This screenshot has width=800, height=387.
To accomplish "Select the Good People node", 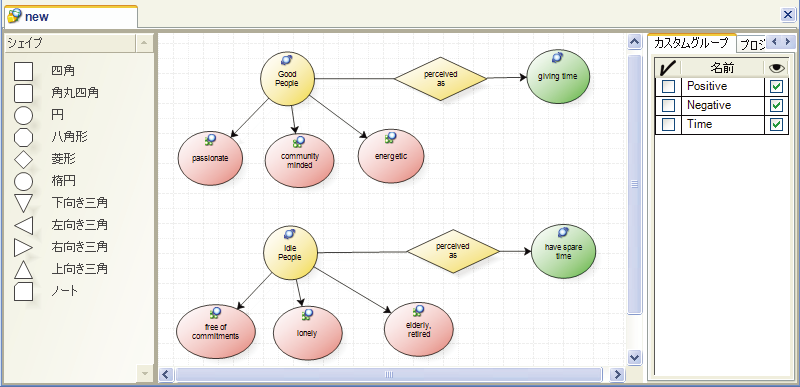I will pyautogui.click(x=287, y=79).
